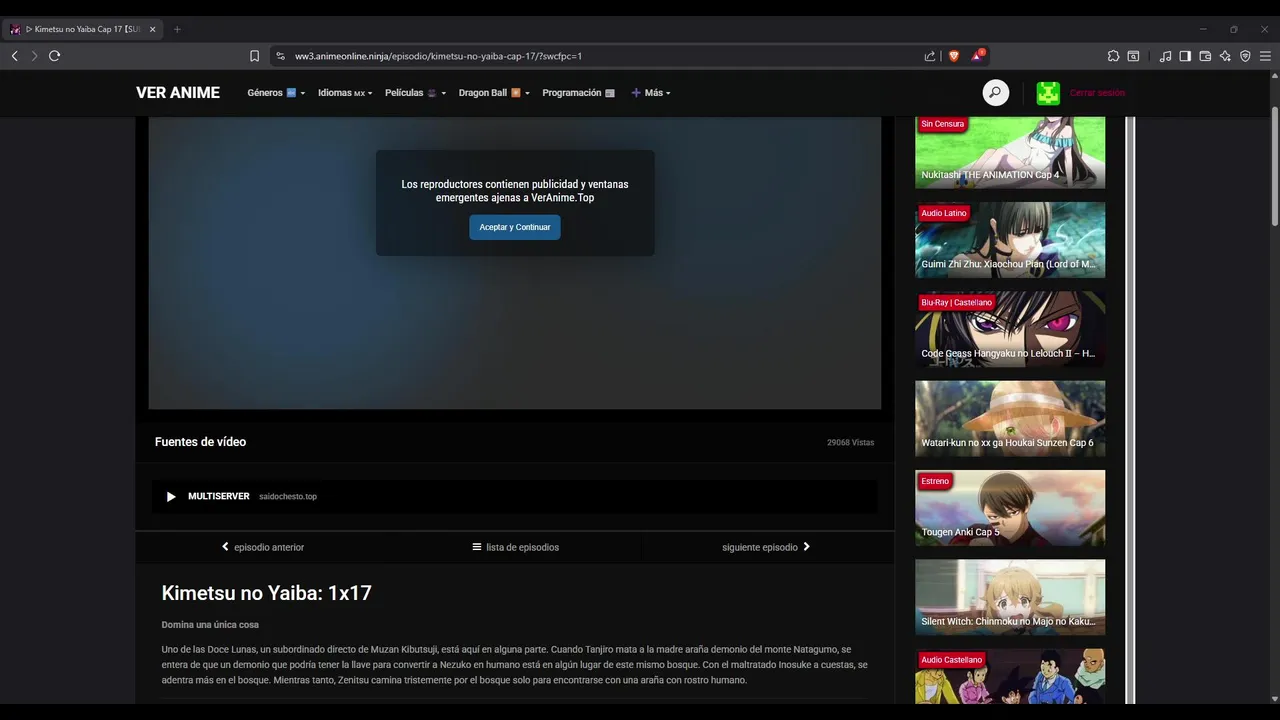Click the VER ANIME site logo
The width and height of the screenshot is (1280, 720).
pos(178,93)
